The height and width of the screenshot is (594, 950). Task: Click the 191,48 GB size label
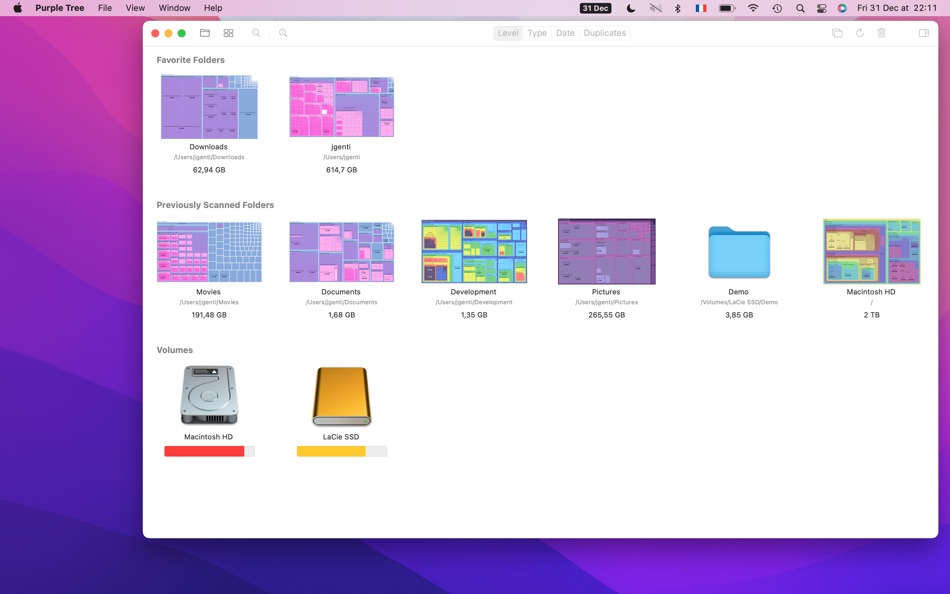(x=209, y=315)
